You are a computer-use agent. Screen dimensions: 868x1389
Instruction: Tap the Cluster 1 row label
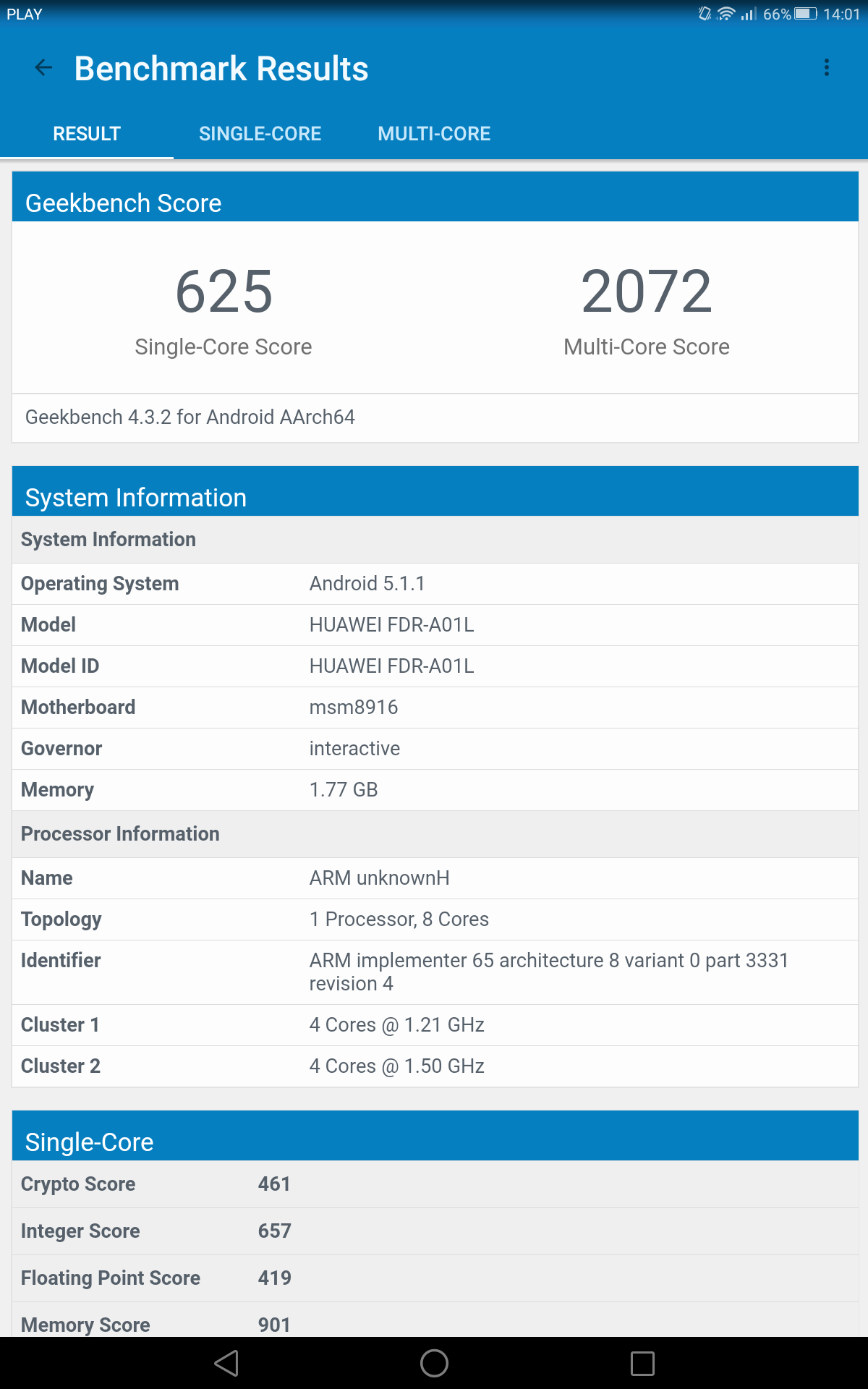(x=60, y=1025)
